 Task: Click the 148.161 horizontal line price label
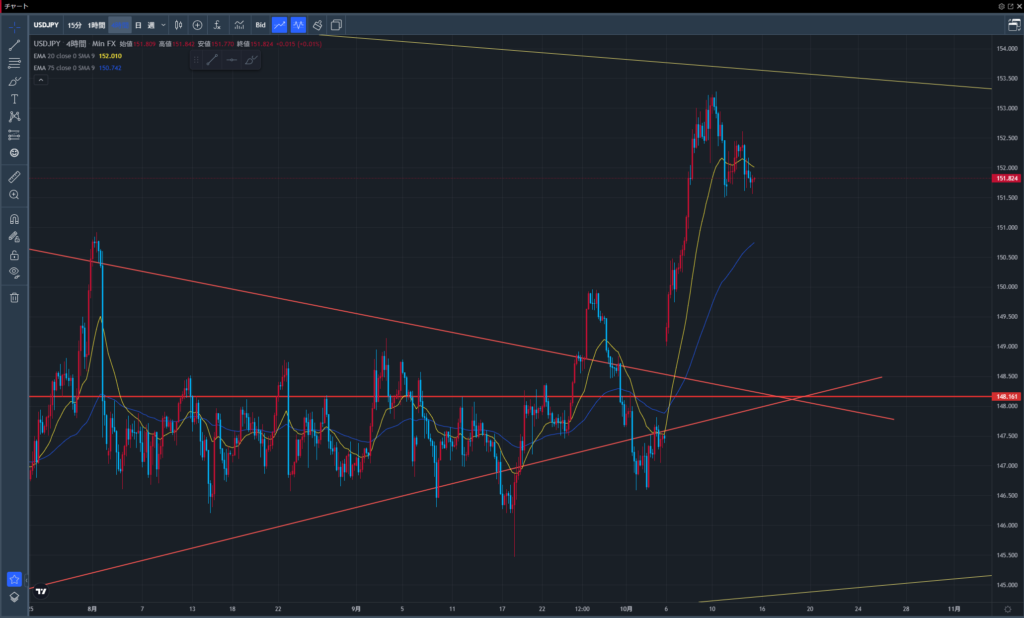click(1005, 397)
